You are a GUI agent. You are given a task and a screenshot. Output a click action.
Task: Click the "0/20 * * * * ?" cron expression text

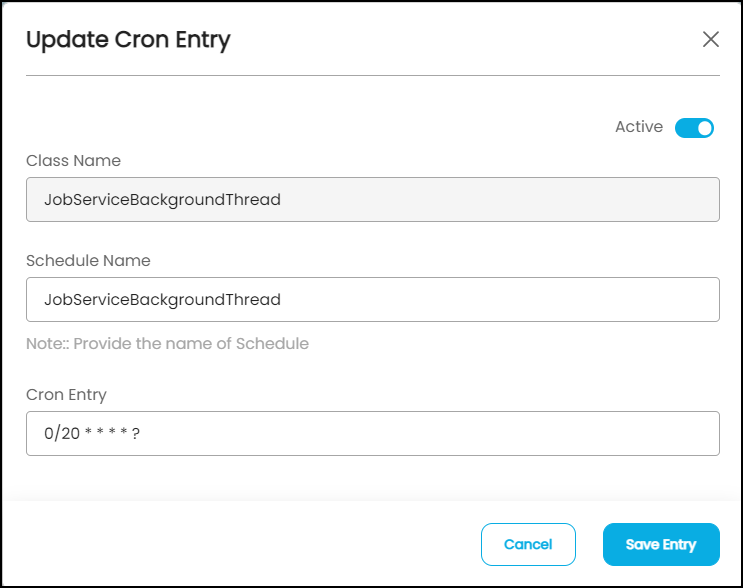[92, 434]
